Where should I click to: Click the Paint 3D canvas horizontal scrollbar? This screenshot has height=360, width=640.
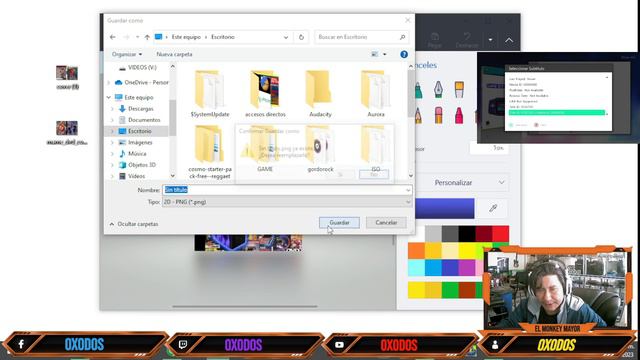pos(245,306)
